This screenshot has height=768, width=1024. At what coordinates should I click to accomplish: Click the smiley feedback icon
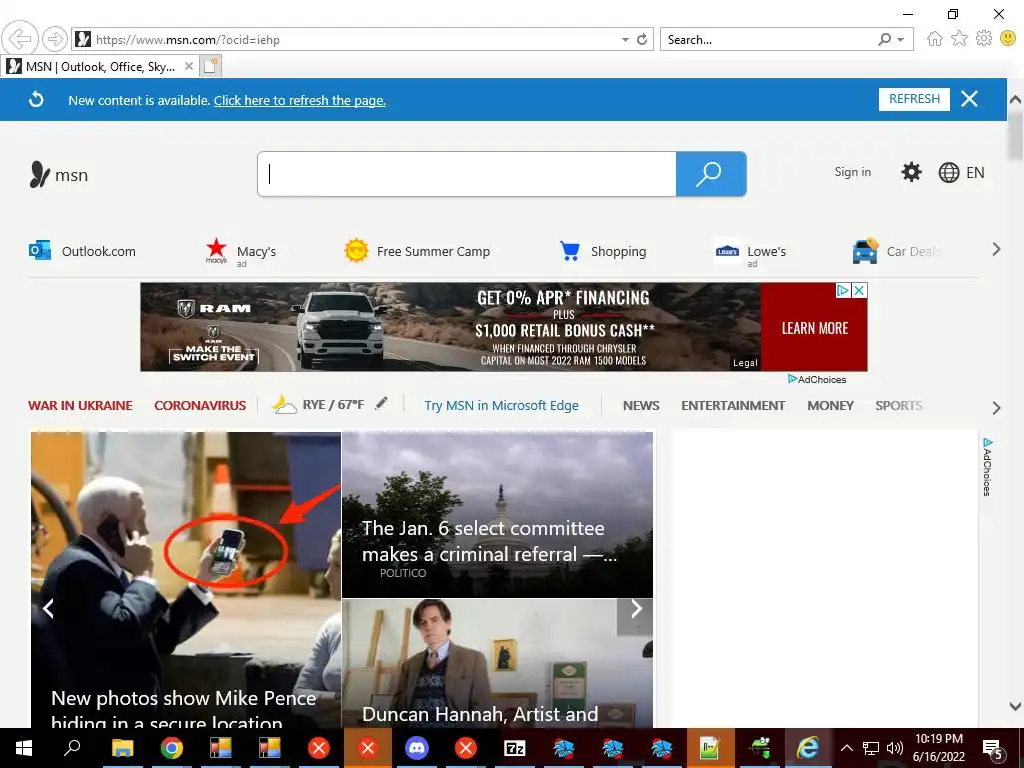point(1008,39)
